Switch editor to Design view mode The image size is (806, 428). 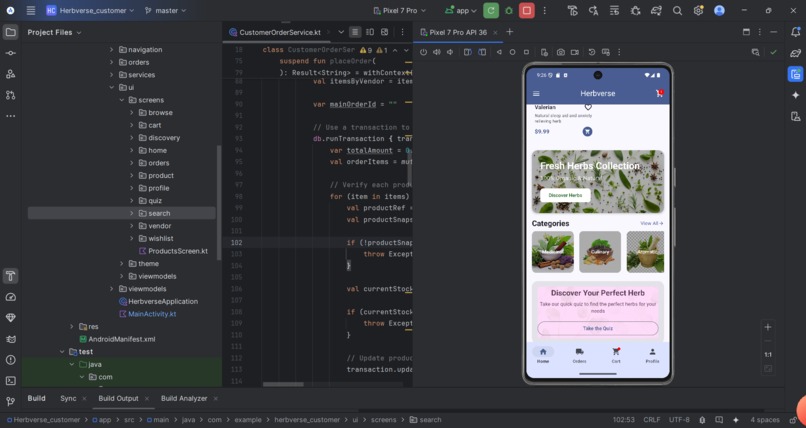[384, 32]
